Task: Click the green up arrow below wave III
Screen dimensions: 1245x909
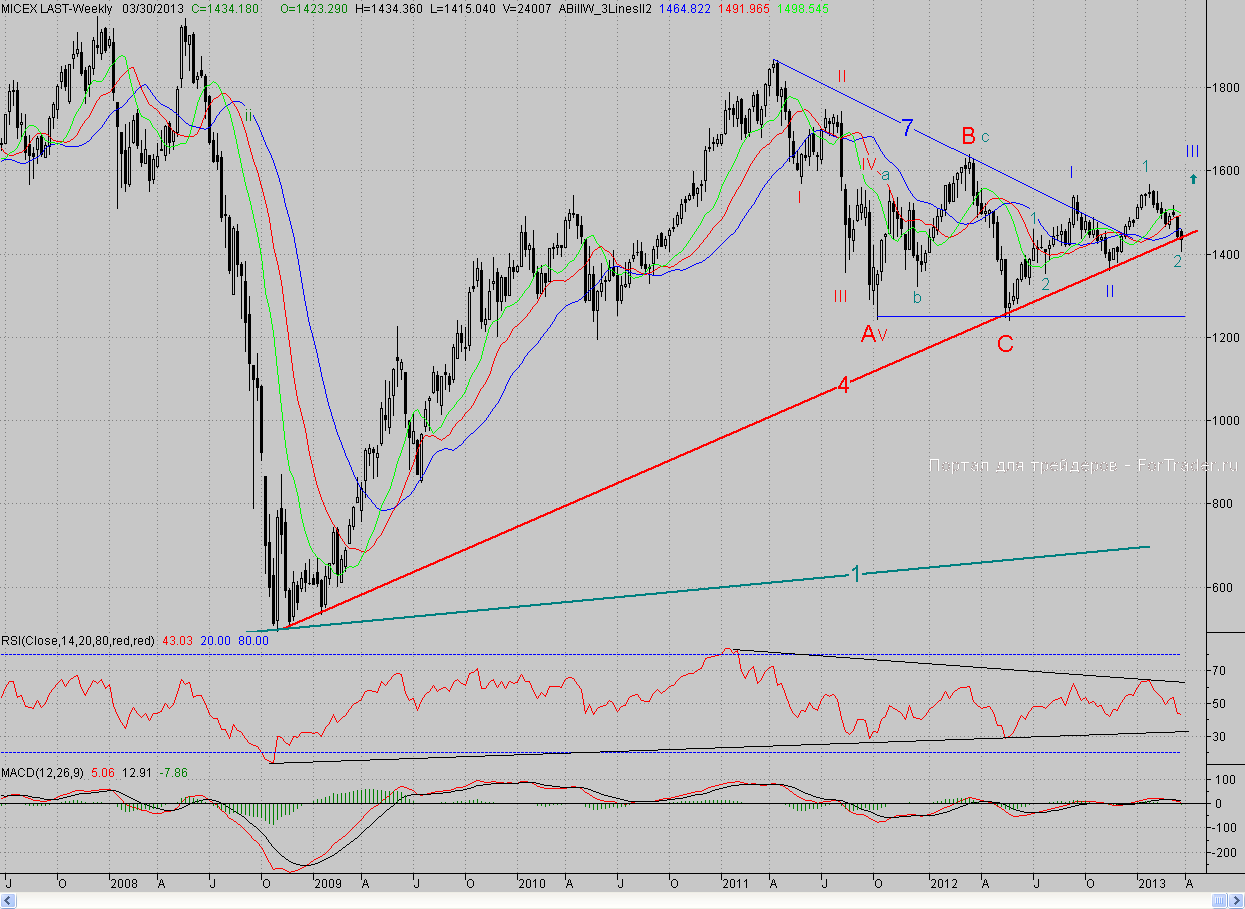Action: (1193, 179)
